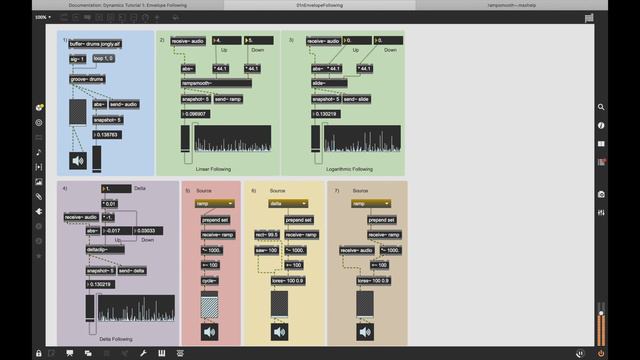Click the 'send~ audio' object in panel 1
Image resolution: width=640 pixels, height=360 pixels.
click(x=124, y=104)
